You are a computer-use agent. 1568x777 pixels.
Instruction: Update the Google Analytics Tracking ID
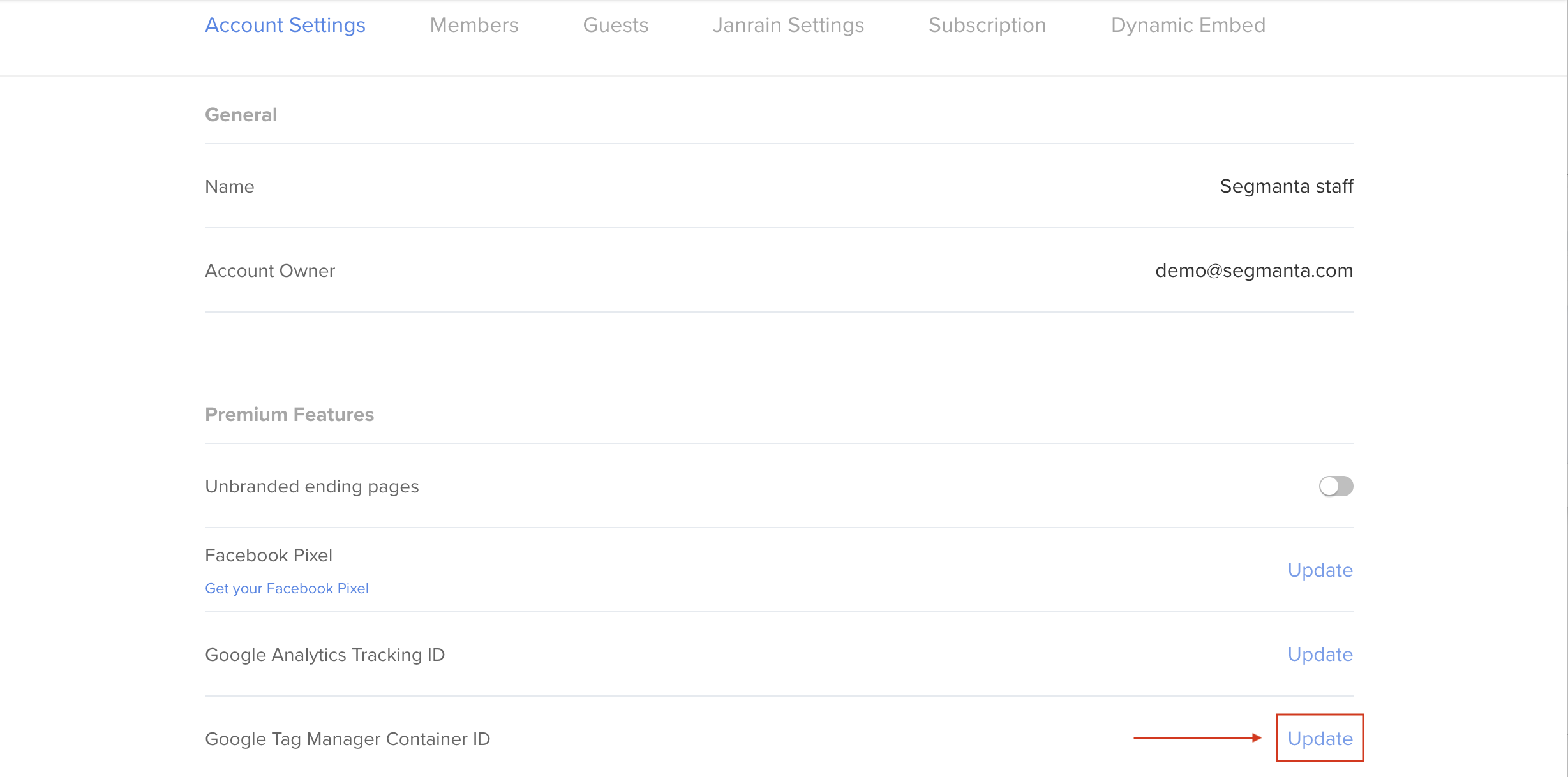click(x=1320, y=654)
